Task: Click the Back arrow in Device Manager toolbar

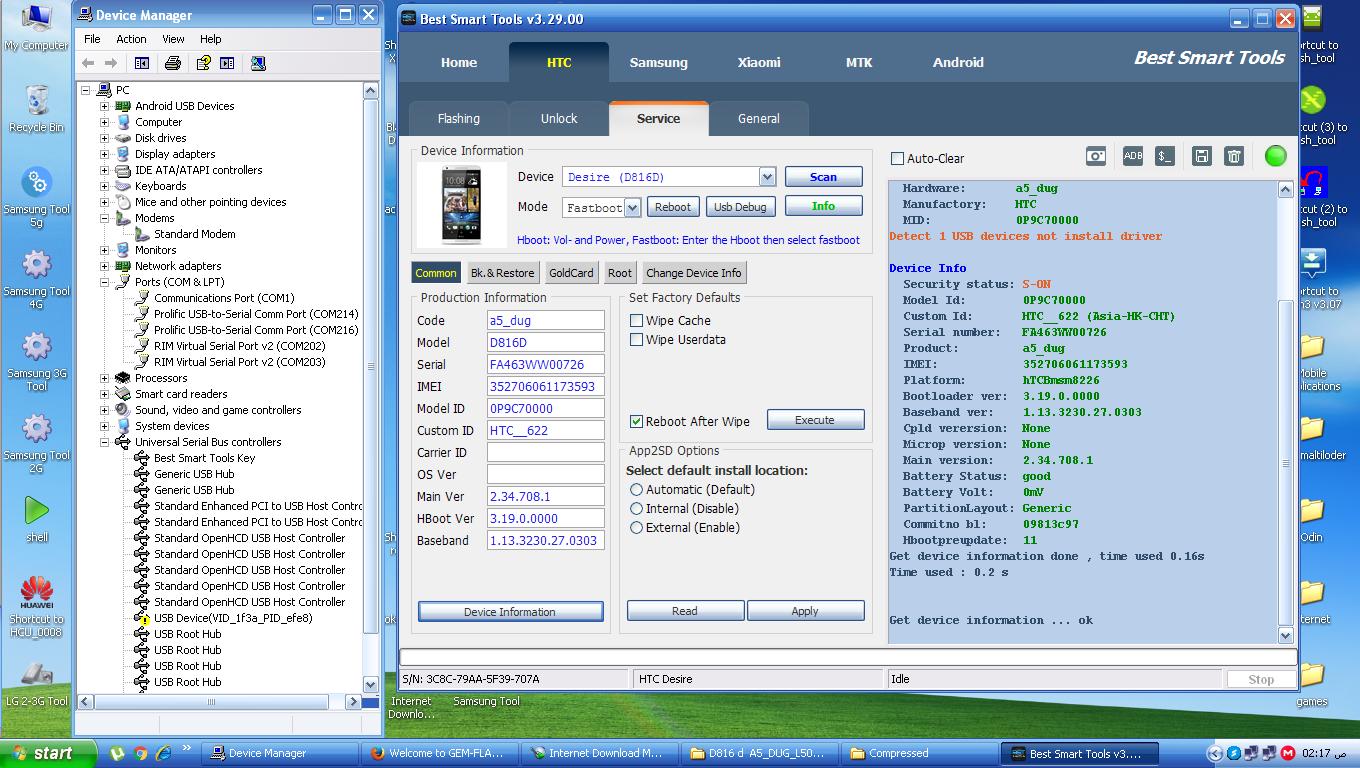Action: click(88, 63)
